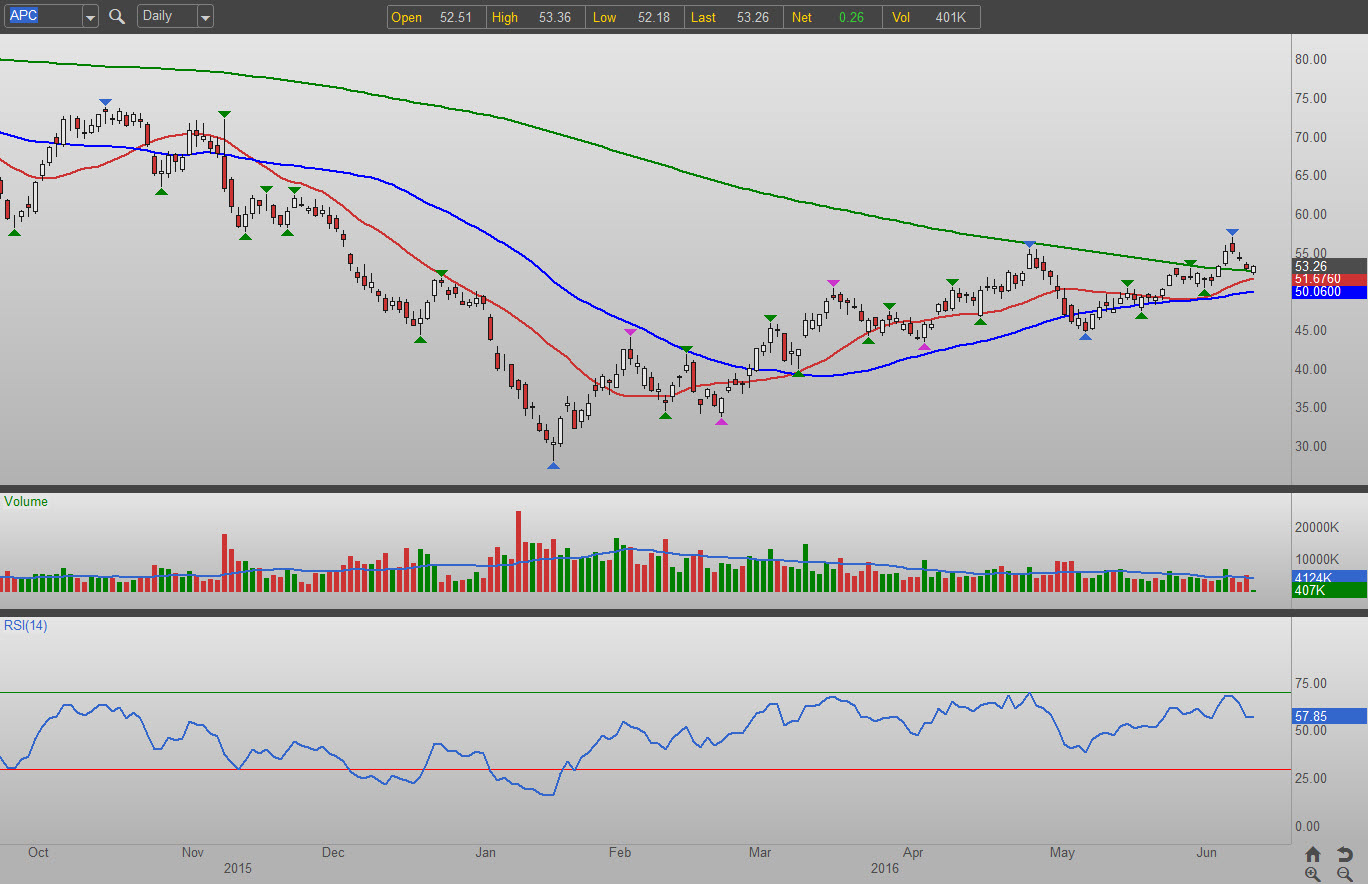
Task: Click the Volume panel label
Action: [26, 502]
